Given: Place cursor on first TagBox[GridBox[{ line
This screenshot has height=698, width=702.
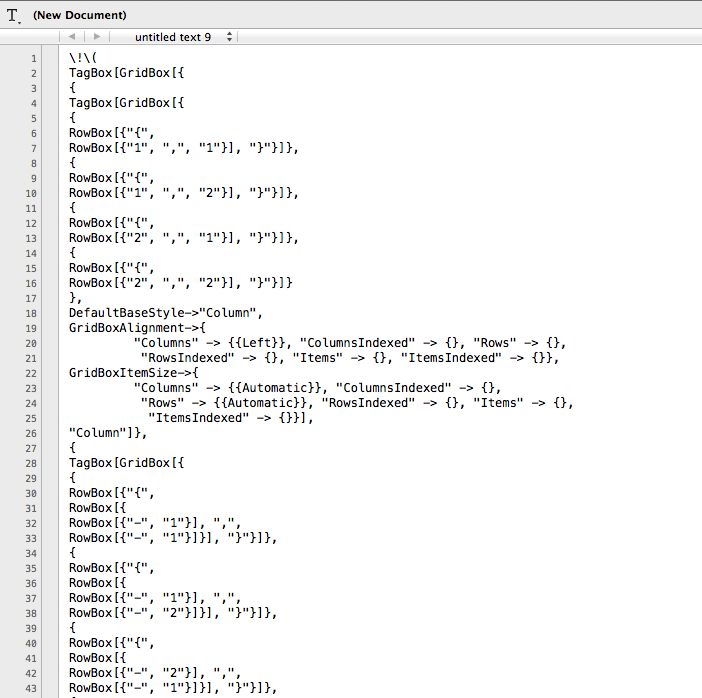Looking at the screenshot, I should point(127,73).
